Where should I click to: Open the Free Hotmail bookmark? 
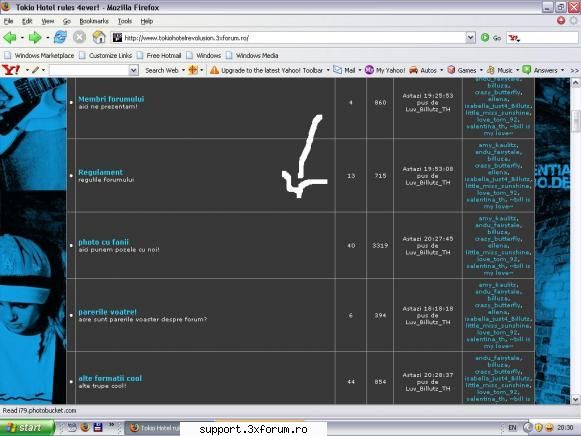tap(159, 56)
